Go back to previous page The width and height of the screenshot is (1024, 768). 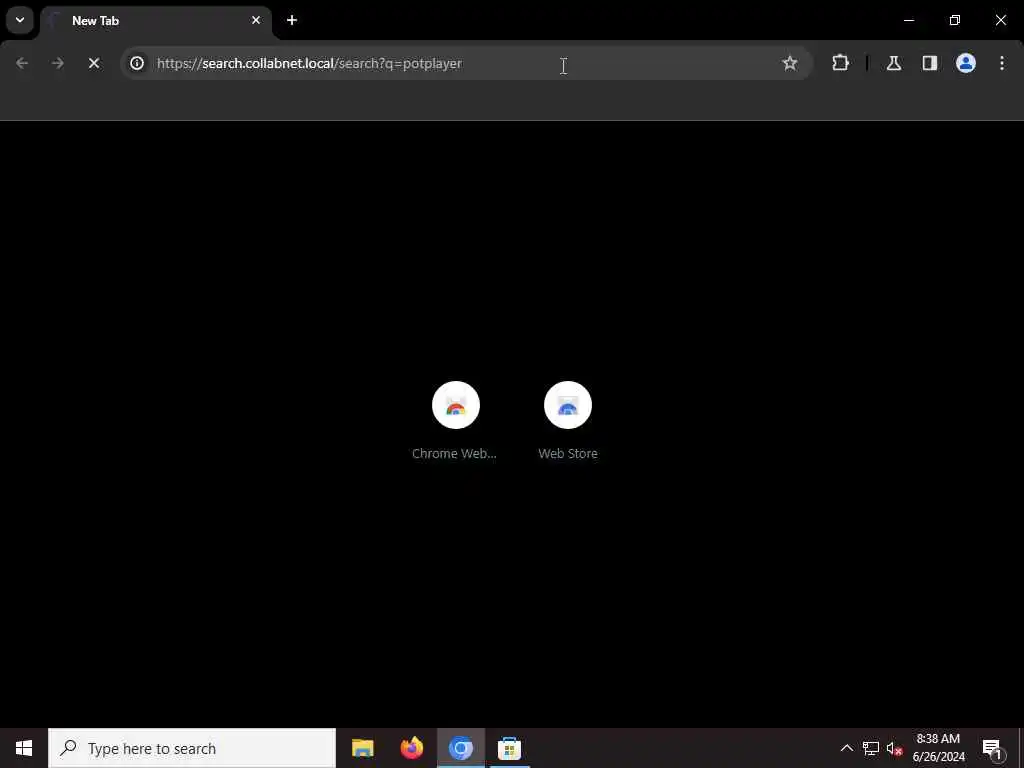pyautogui.click(x=22, y=63)
